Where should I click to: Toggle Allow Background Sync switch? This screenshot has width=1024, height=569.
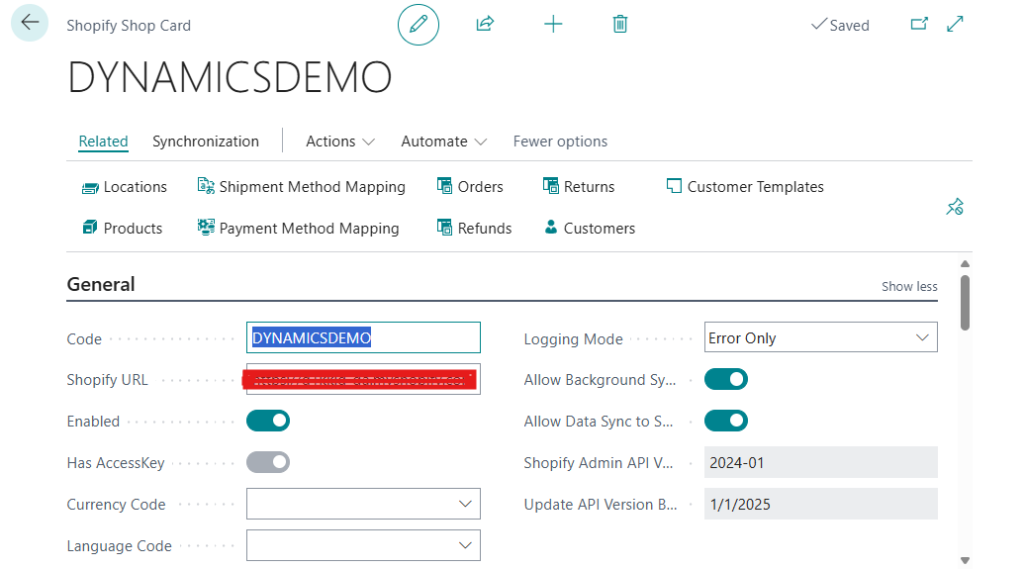(726, 380)
